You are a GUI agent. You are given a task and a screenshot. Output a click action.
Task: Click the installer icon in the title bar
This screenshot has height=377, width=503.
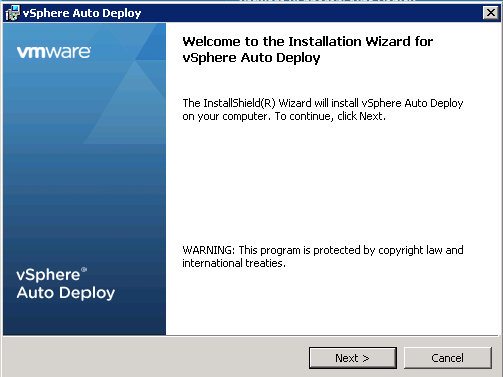12,13
